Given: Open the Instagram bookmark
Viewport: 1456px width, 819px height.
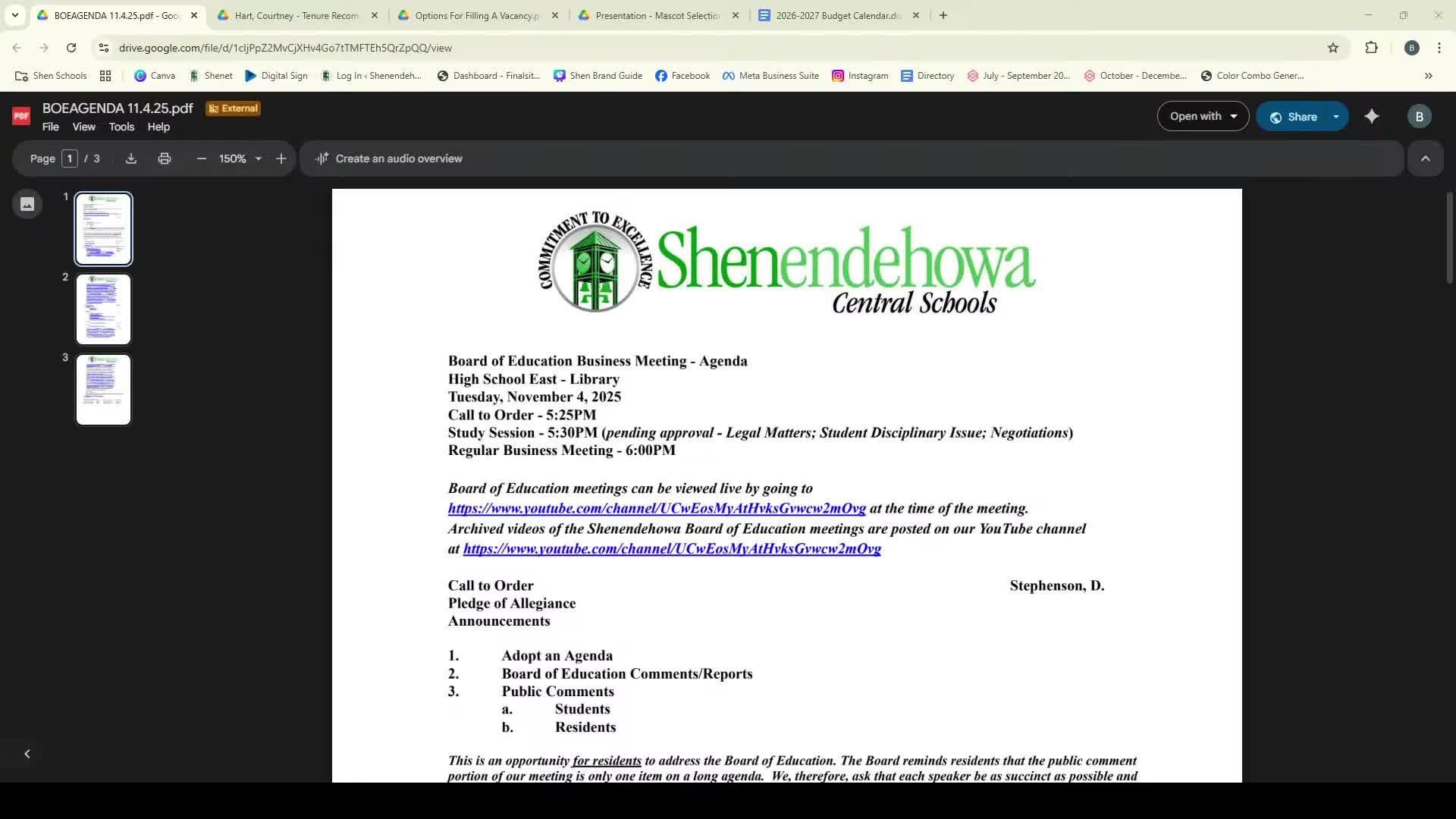Looking at the screenshot, I should tap(860, 76).
